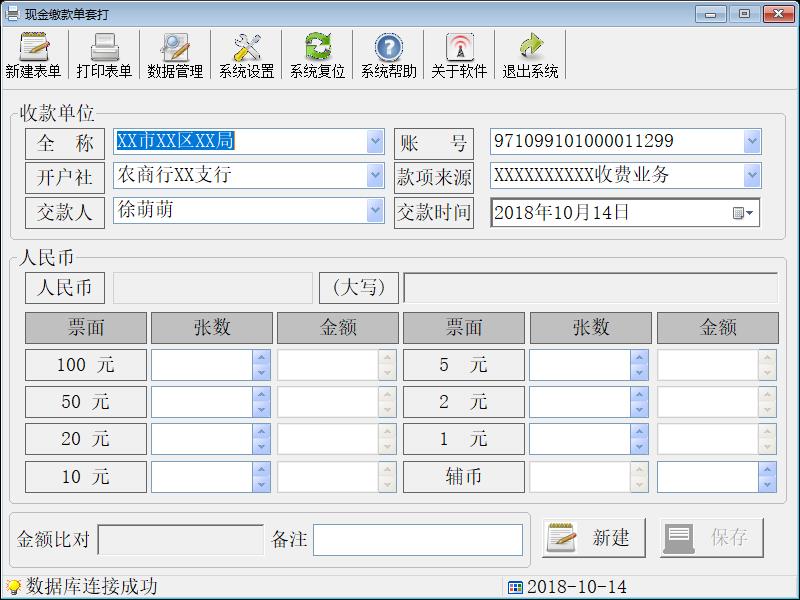Screen dimensions: 800x600
Task: Click the 5 元 张数 stepper
Action: click(x=639, y=365)
